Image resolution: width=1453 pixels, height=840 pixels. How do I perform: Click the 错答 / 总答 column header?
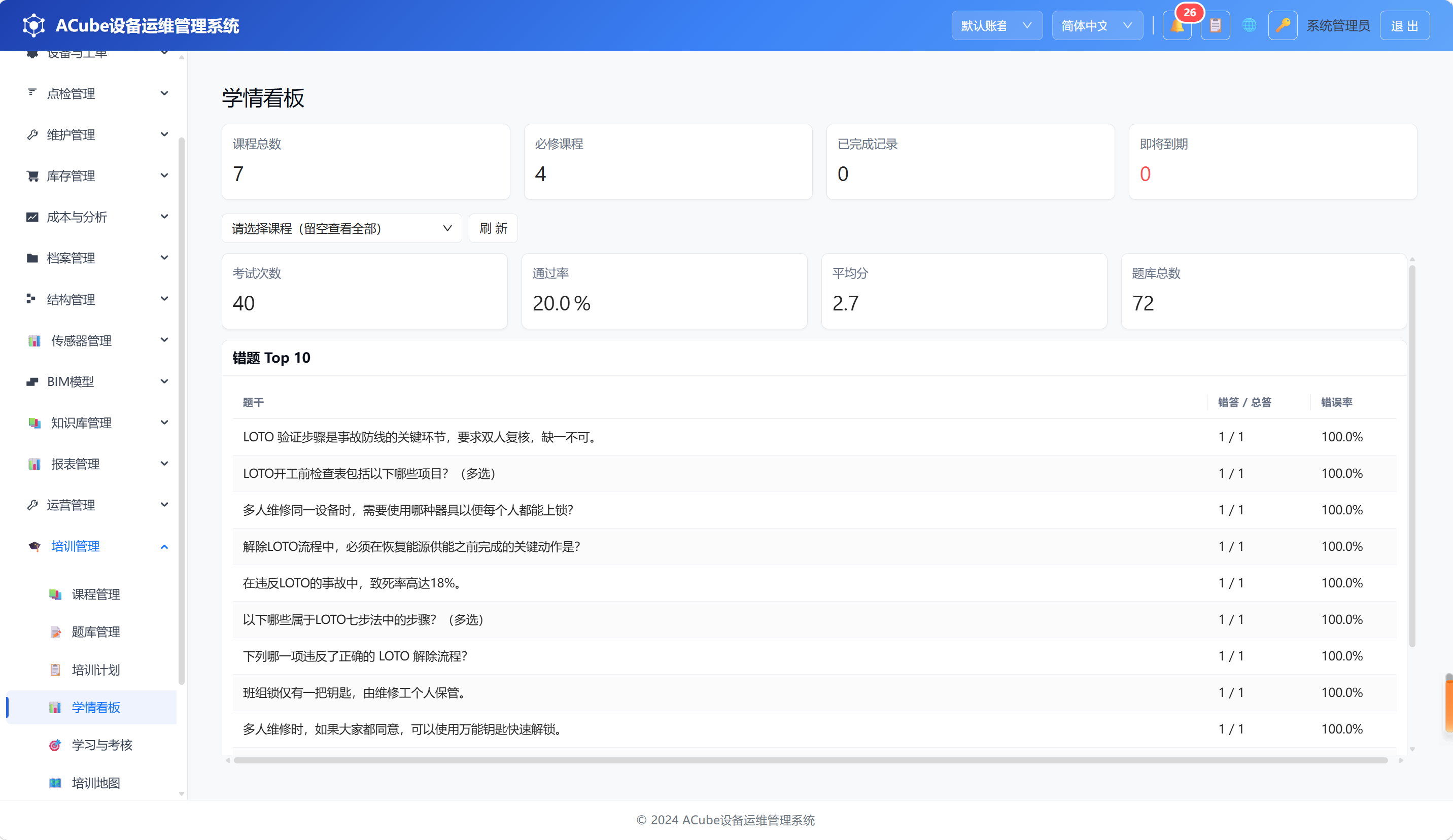click(1244, 402)
